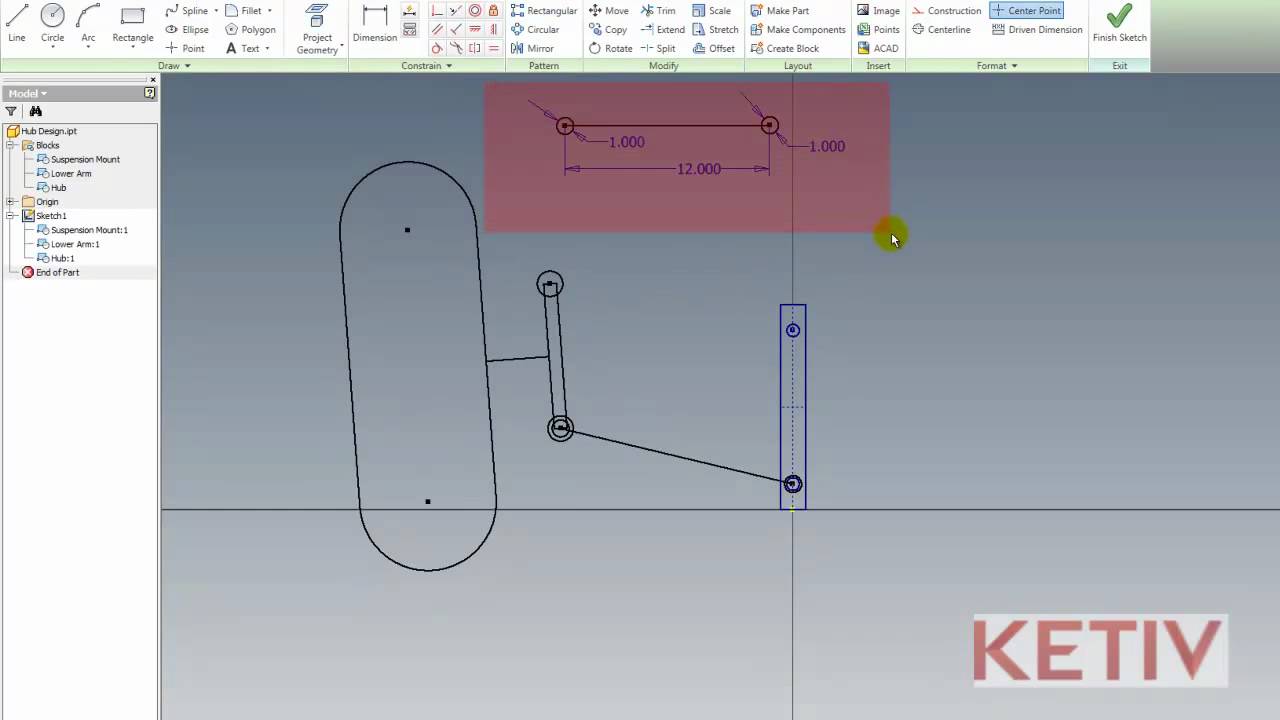Viewport: 1280px width, 720px height.
Task: Open the Format panel dropdown
Action: pyautogui.click(x=1013, y=65)
